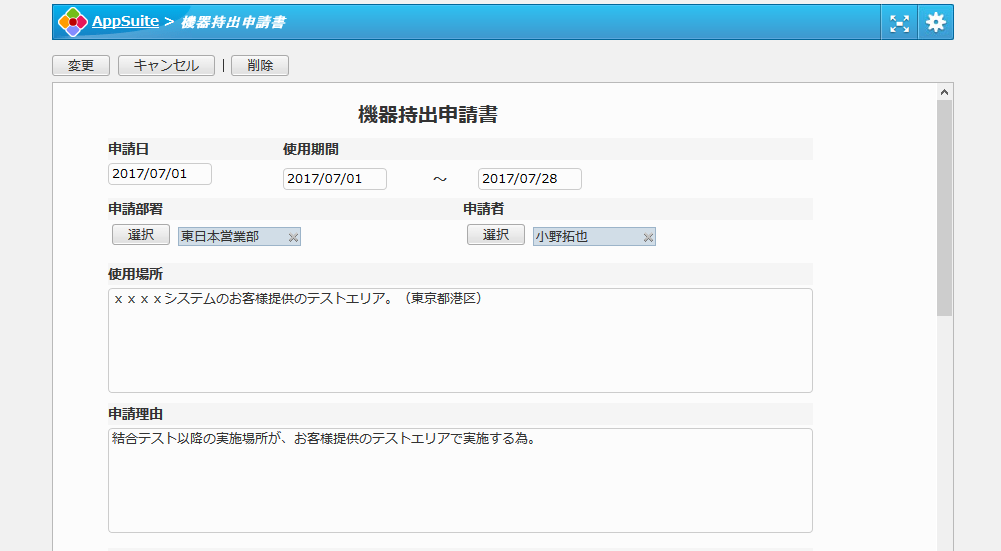Viewport: 1001px width, 551px height.
Task: Click 選択 button for 申請者
Action: (x=496, y=235)
